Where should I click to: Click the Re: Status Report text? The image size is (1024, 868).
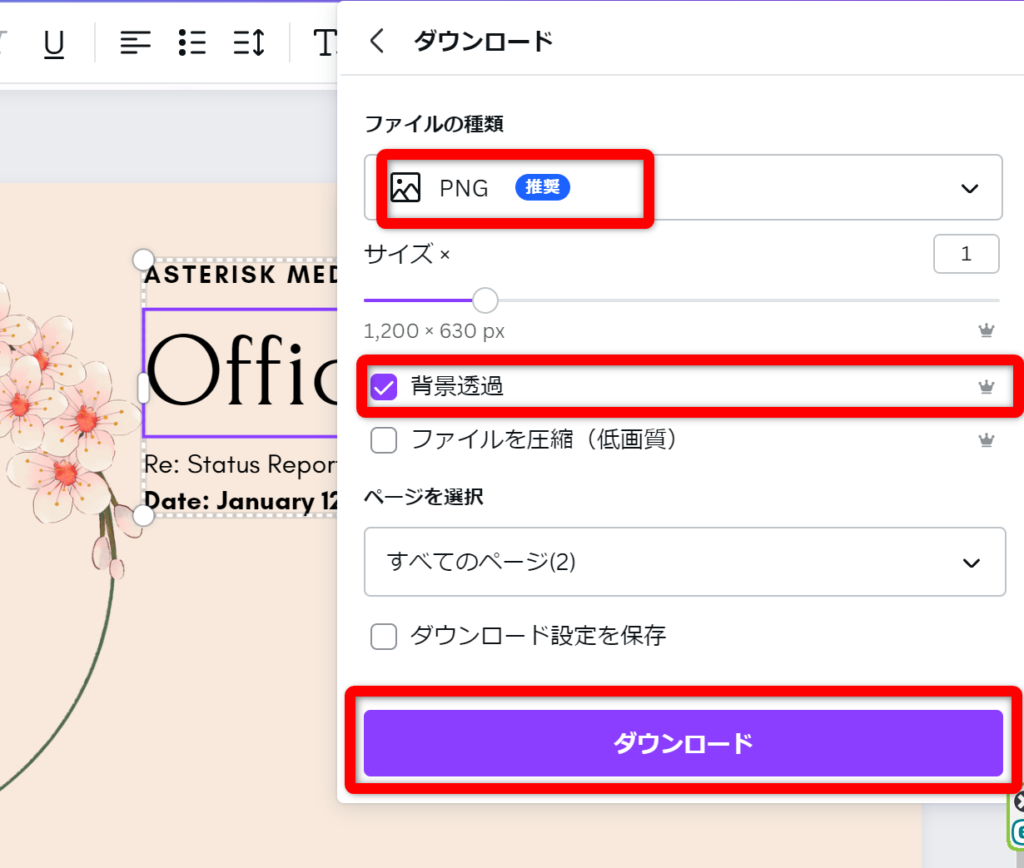tap(240, 464)
